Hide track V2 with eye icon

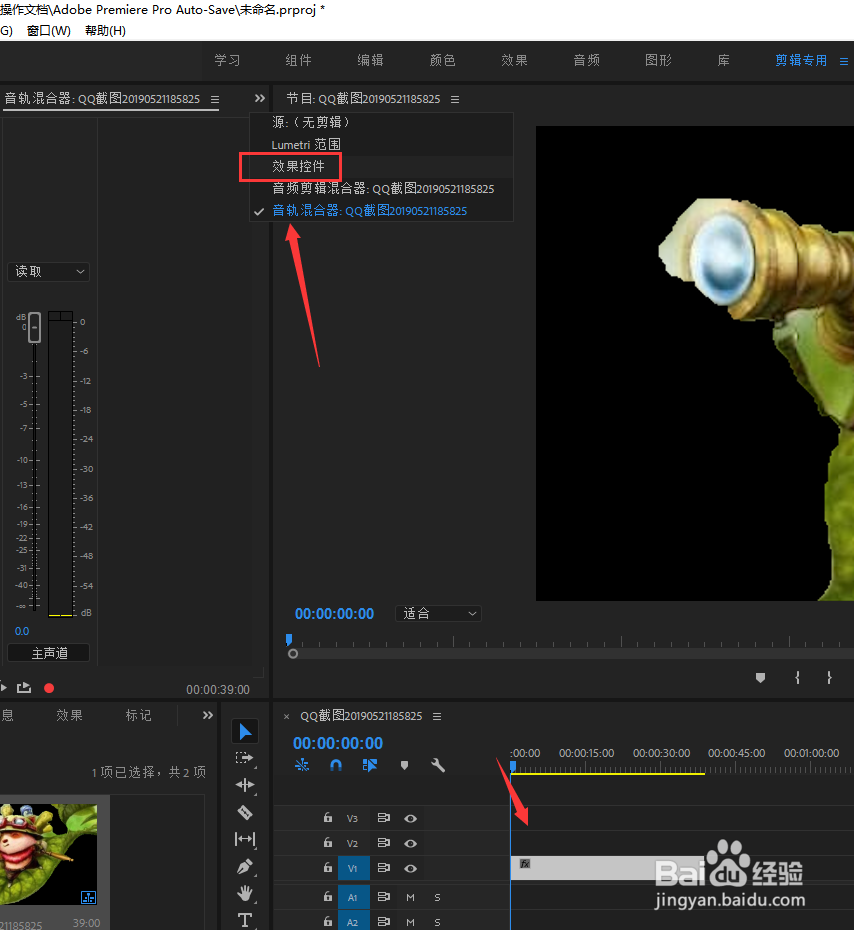click(x=410, y=843)
